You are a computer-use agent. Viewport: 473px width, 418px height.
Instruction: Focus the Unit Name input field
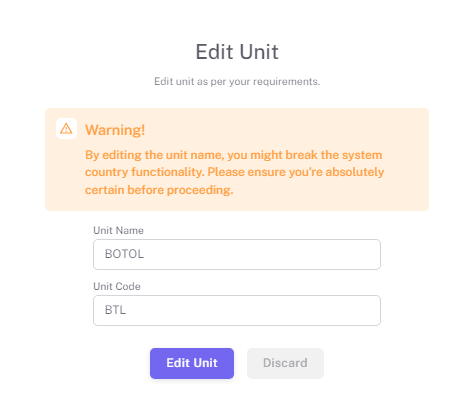[237, 254]
